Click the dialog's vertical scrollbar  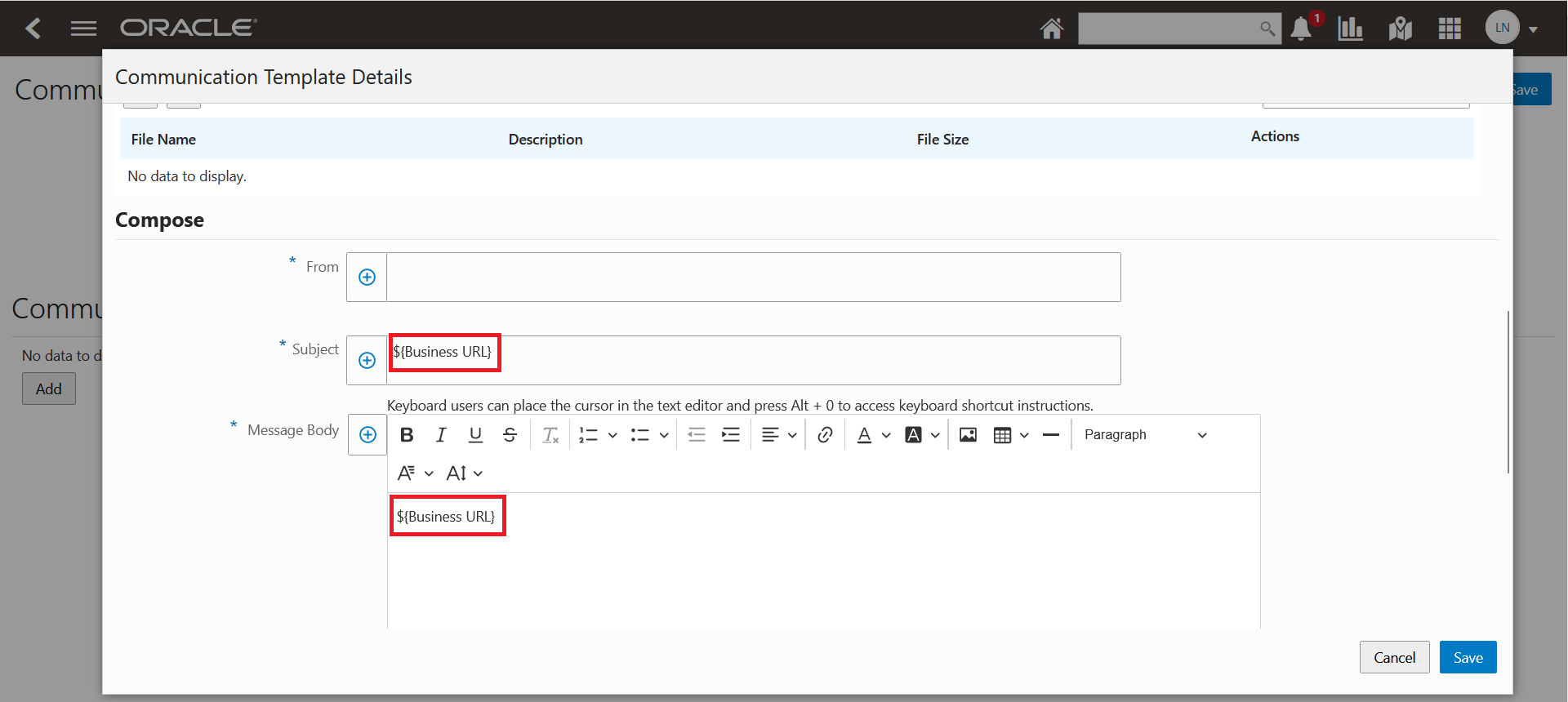(1508, 392)
